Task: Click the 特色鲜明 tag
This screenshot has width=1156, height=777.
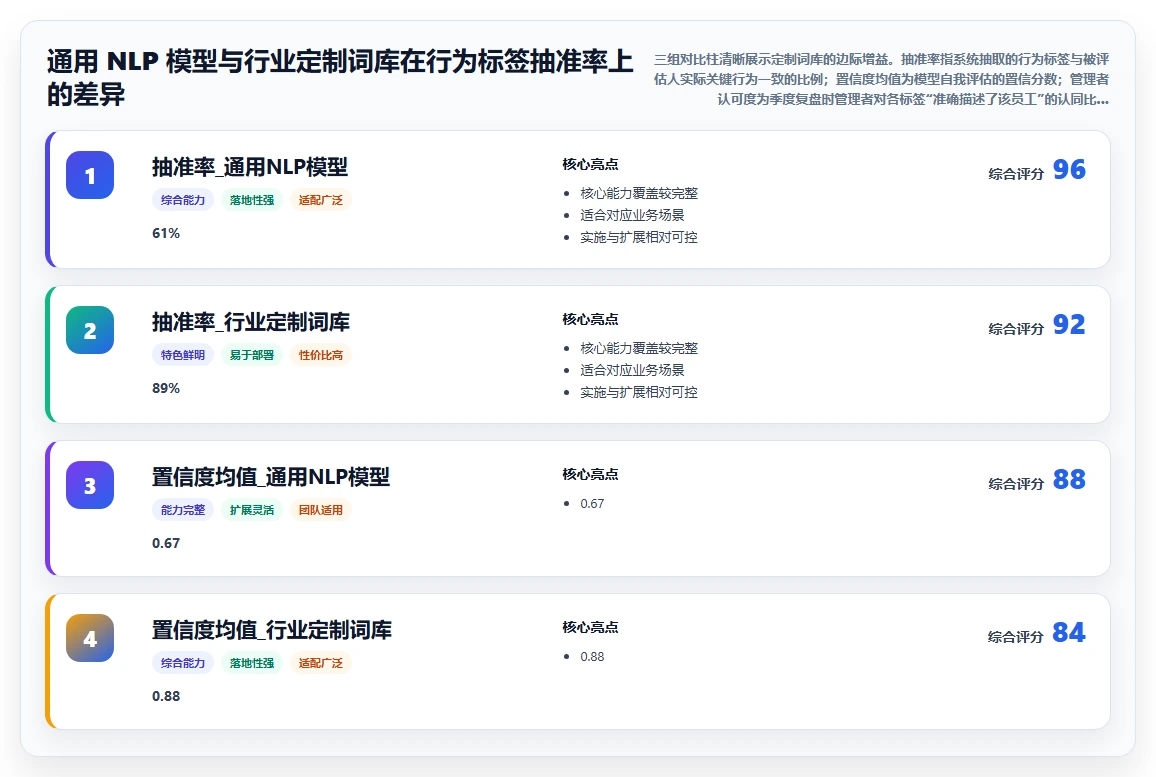Action: pyautogui.click(x=183, y=355)
